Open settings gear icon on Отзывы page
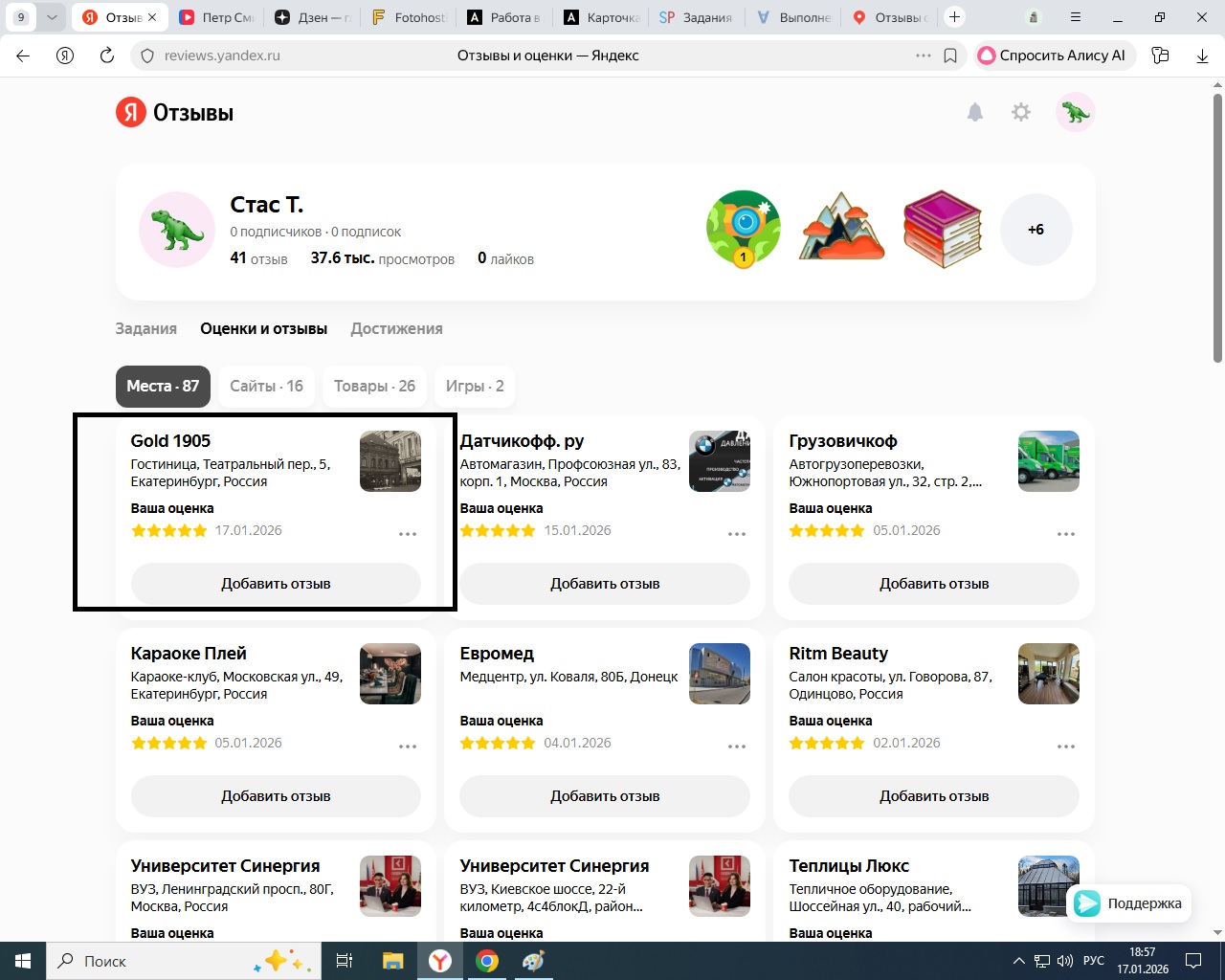Viewport: 1225px width, 980px height. 1021,113
